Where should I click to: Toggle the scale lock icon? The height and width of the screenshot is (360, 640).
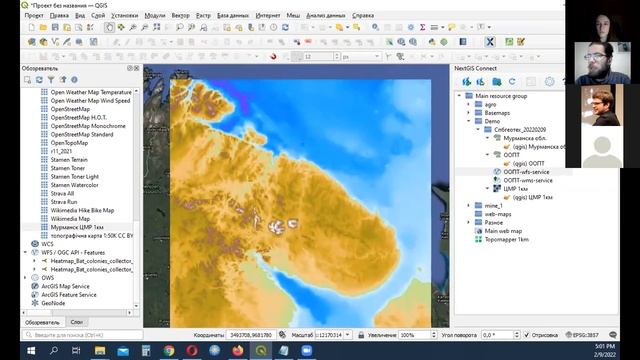(x=361, y=335)
